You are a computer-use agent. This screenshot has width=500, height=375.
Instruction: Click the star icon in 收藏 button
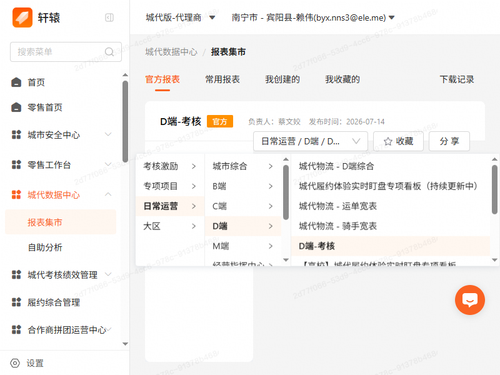click(388, 141)
